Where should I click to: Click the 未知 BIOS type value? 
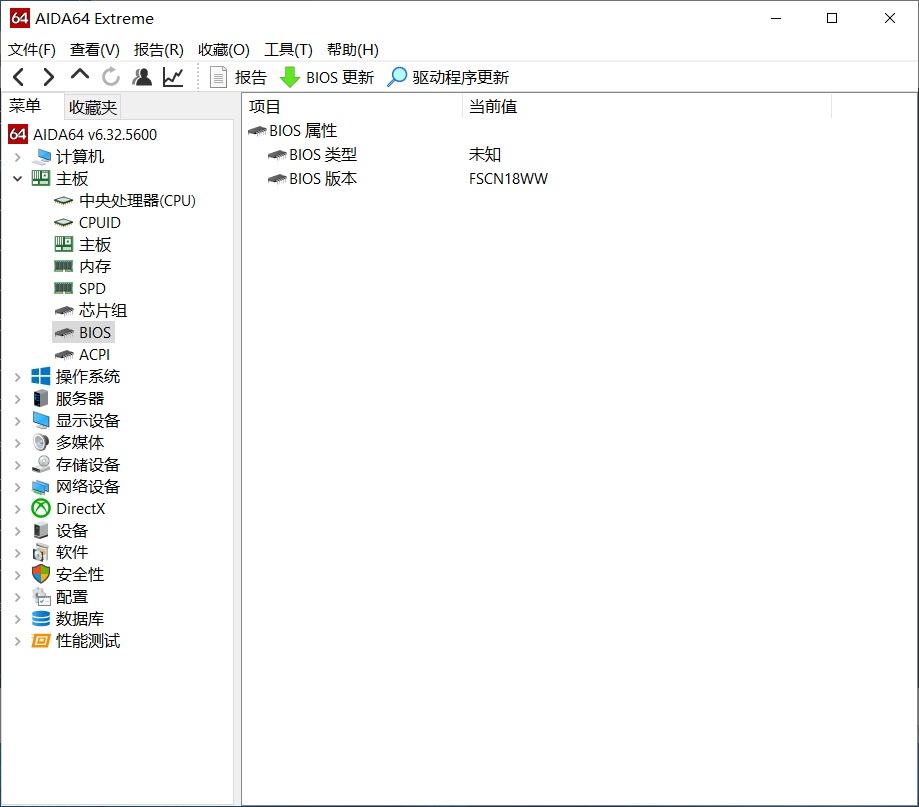coord(485,155)
